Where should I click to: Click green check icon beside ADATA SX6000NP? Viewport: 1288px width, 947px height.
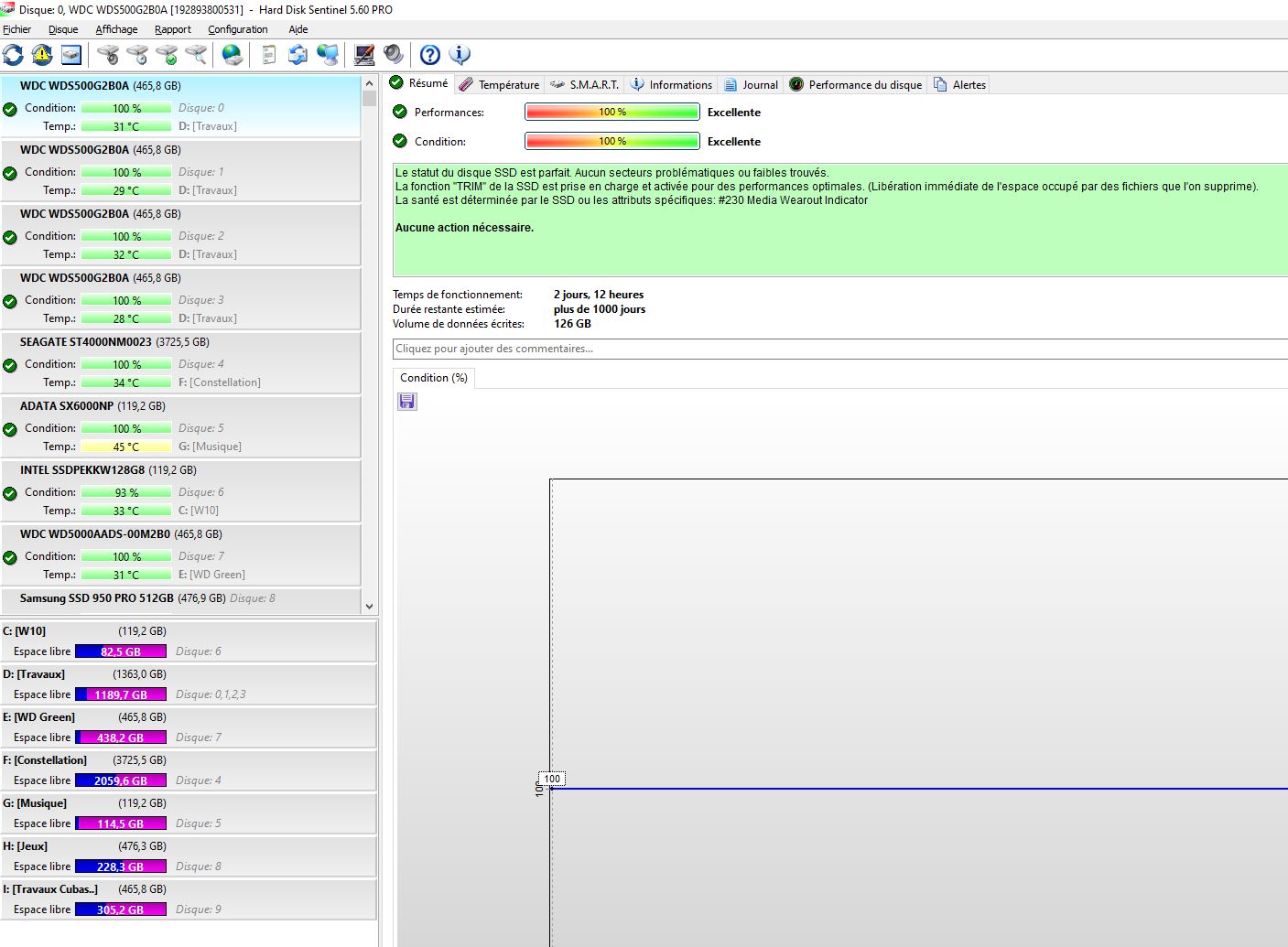pos(10,429)
